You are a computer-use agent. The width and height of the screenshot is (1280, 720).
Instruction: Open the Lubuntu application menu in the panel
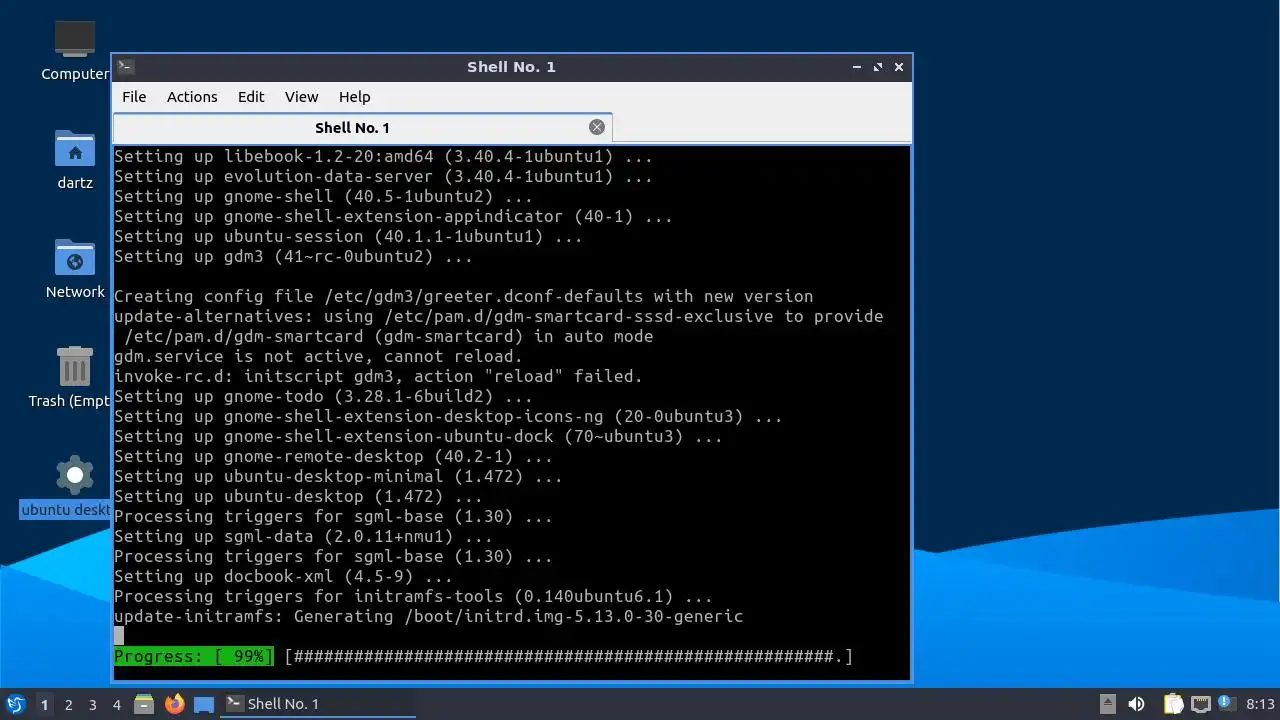15,704
